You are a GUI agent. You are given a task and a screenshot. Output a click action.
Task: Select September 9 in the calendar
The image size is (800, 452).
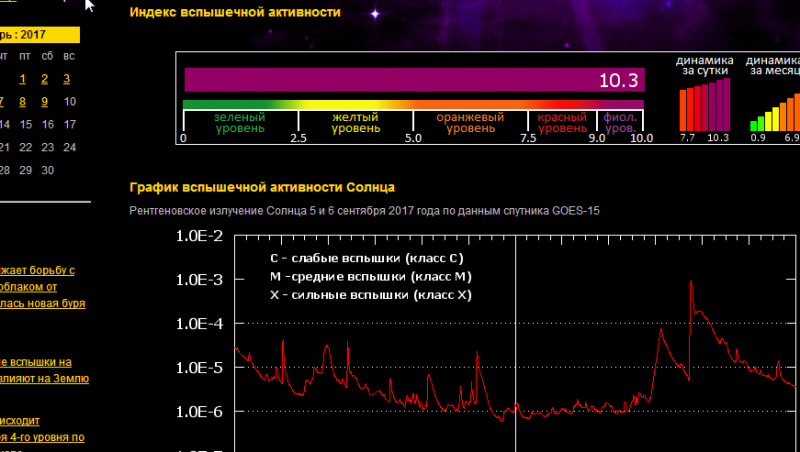[x=45, y=101]
